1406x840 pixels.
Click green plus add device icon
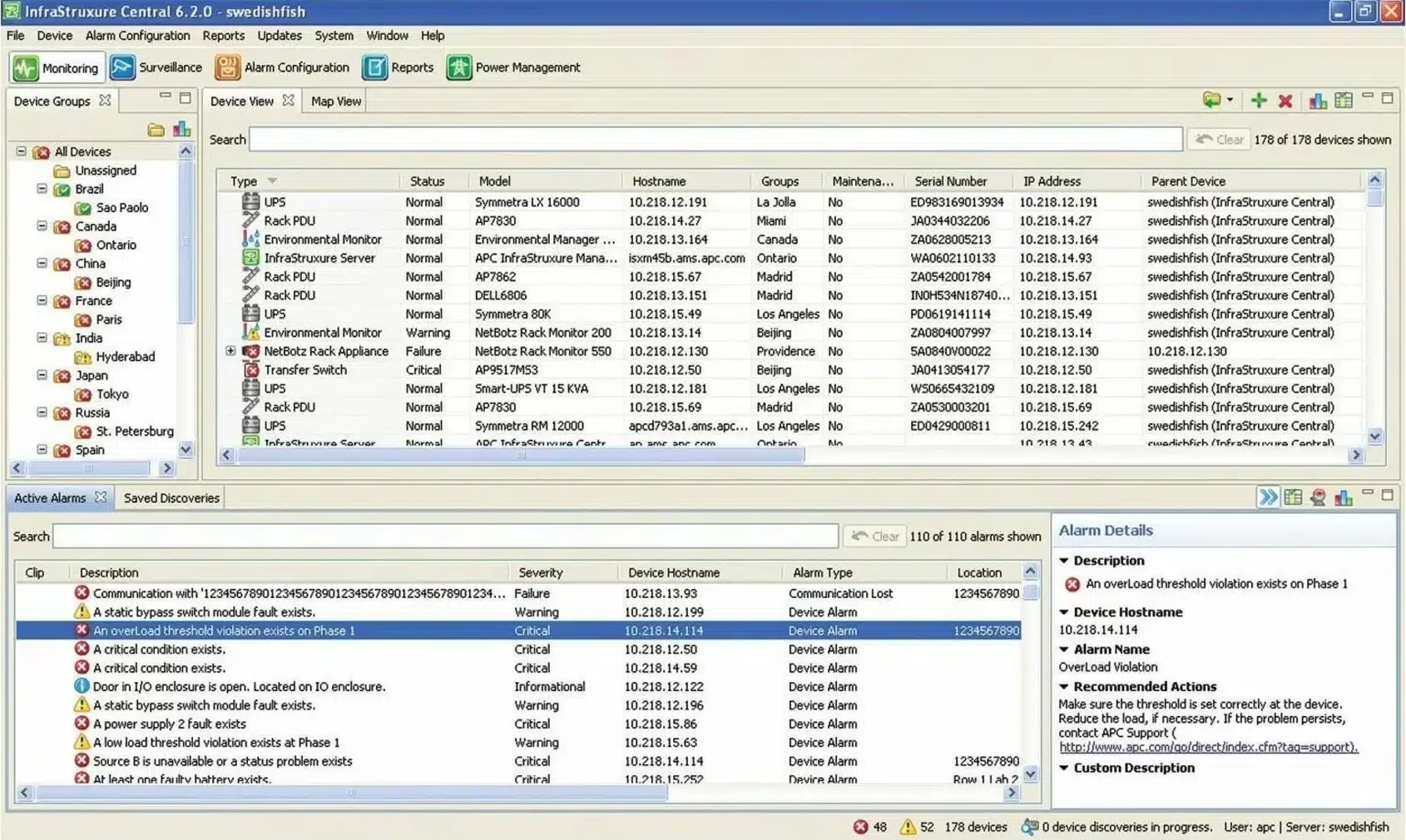1259,101
